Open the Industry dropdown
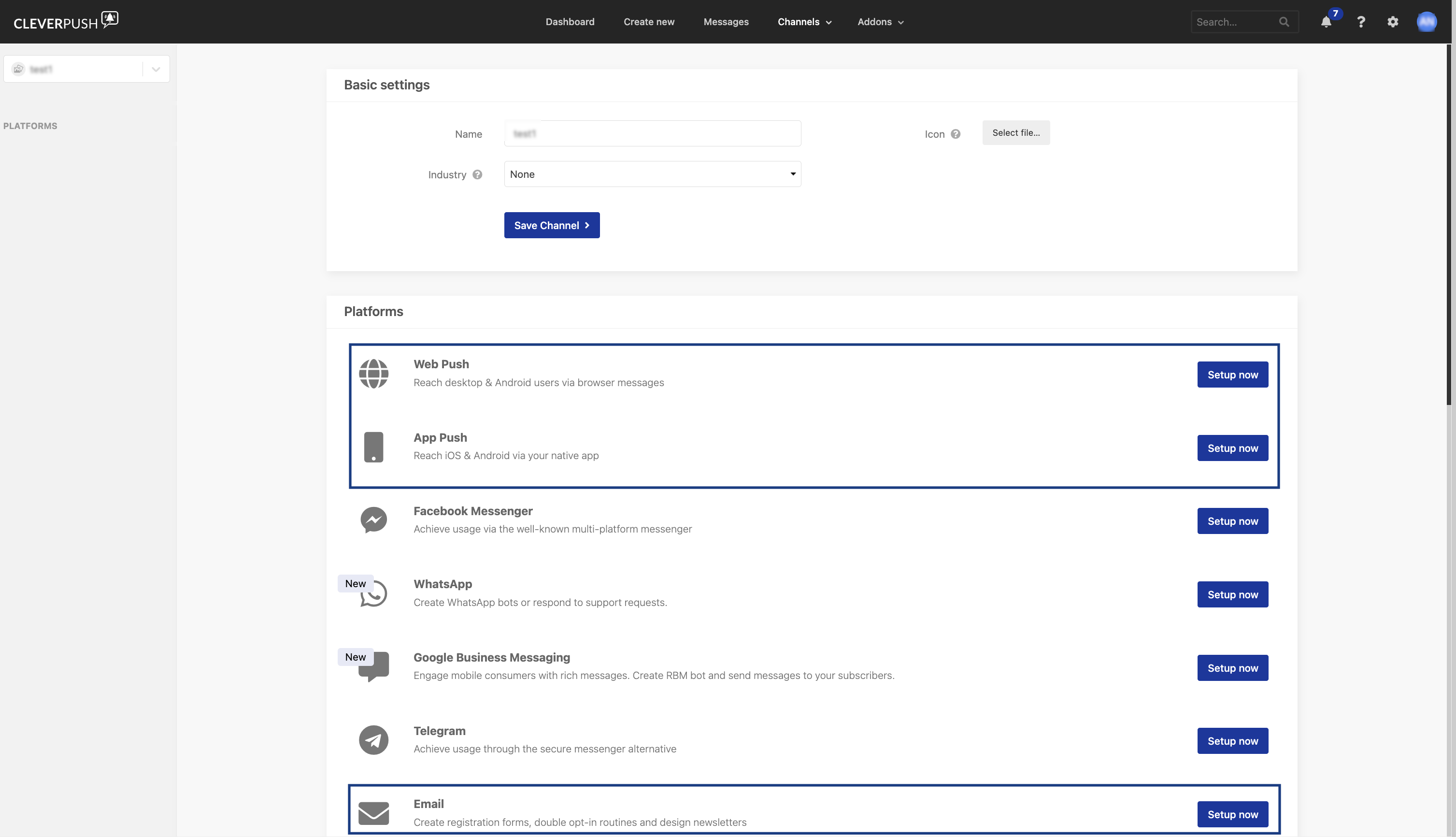Screen dimensions: 1456x837 click(652, 174)
